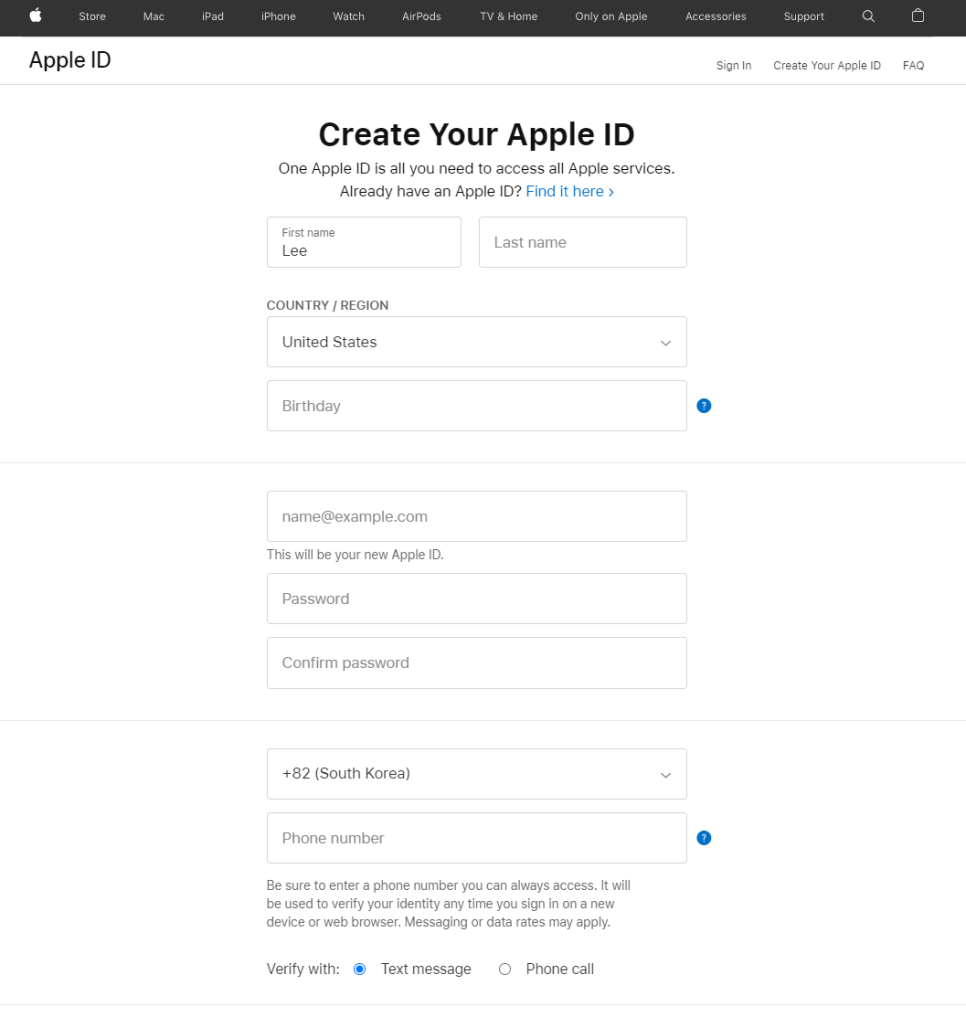Go to the Support menu item
This screenshot has width=966, height=1017.
click(804, 16)
